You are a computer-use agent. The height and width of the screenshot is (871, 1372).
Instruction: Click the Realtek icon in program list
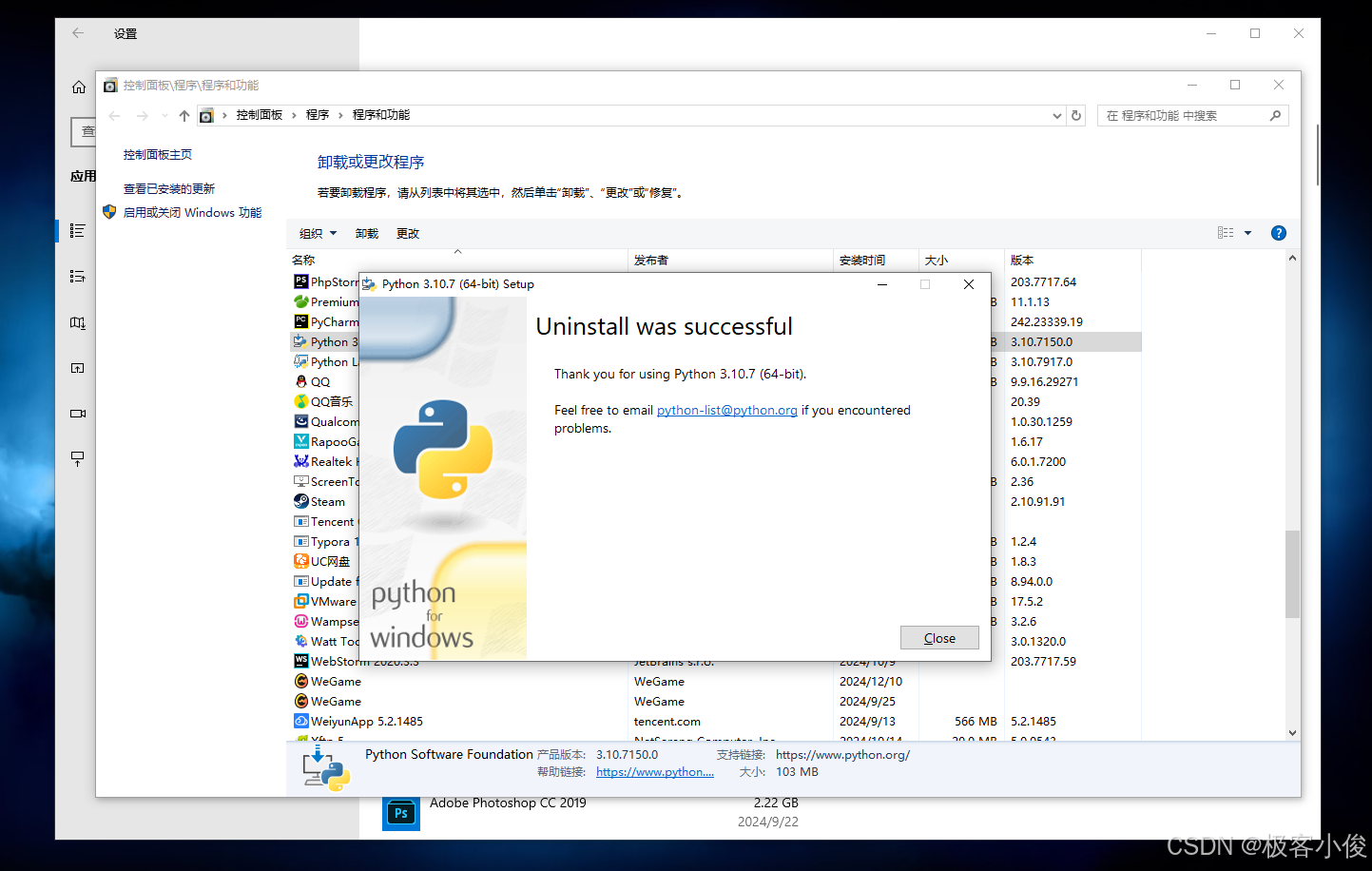[300, 461]
